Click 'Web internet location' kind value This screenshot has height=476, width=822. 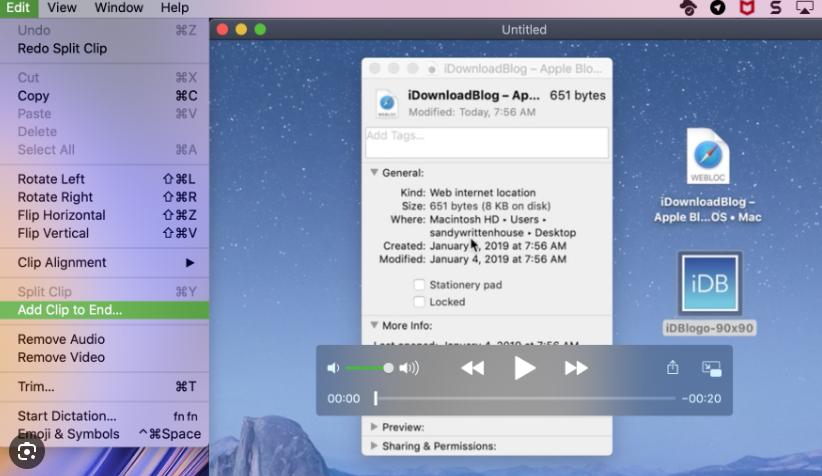483,192
